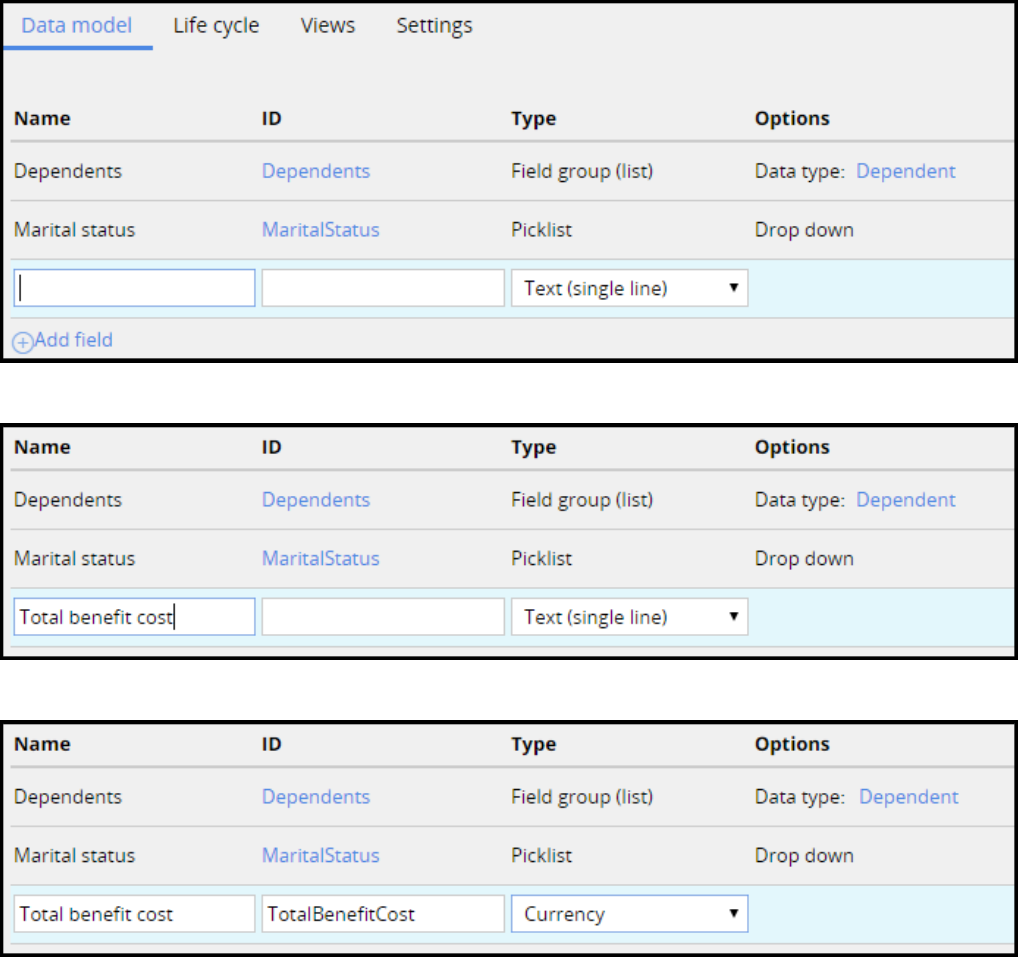The height and width of the screenshot is (957, 1018).
Task: Click the MaritalStatus link in the bottom table
Action: pyautogui.click(x=321, y=856)
